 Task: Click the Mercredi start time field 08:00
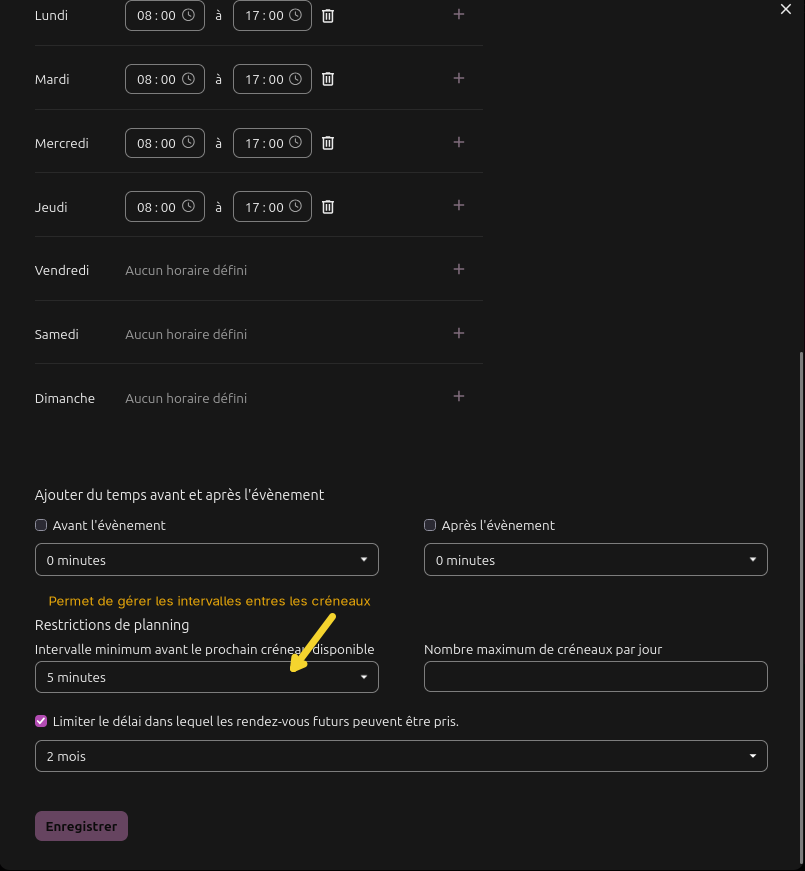click(164, 143)
